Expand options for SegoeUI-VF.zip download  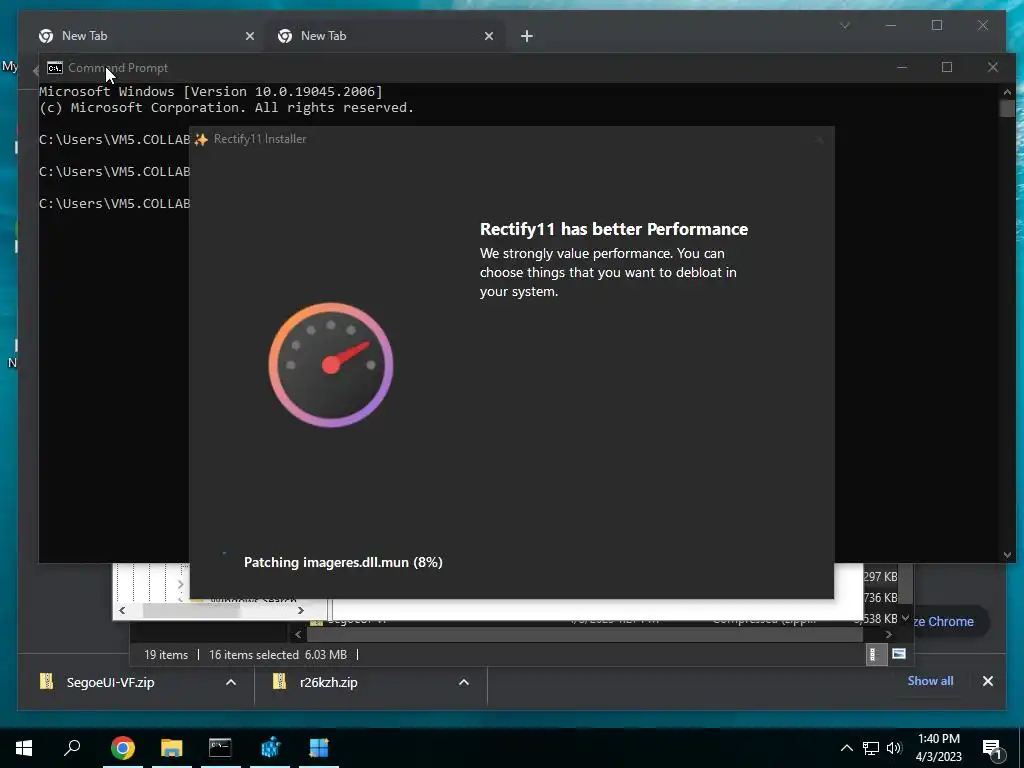231,682
